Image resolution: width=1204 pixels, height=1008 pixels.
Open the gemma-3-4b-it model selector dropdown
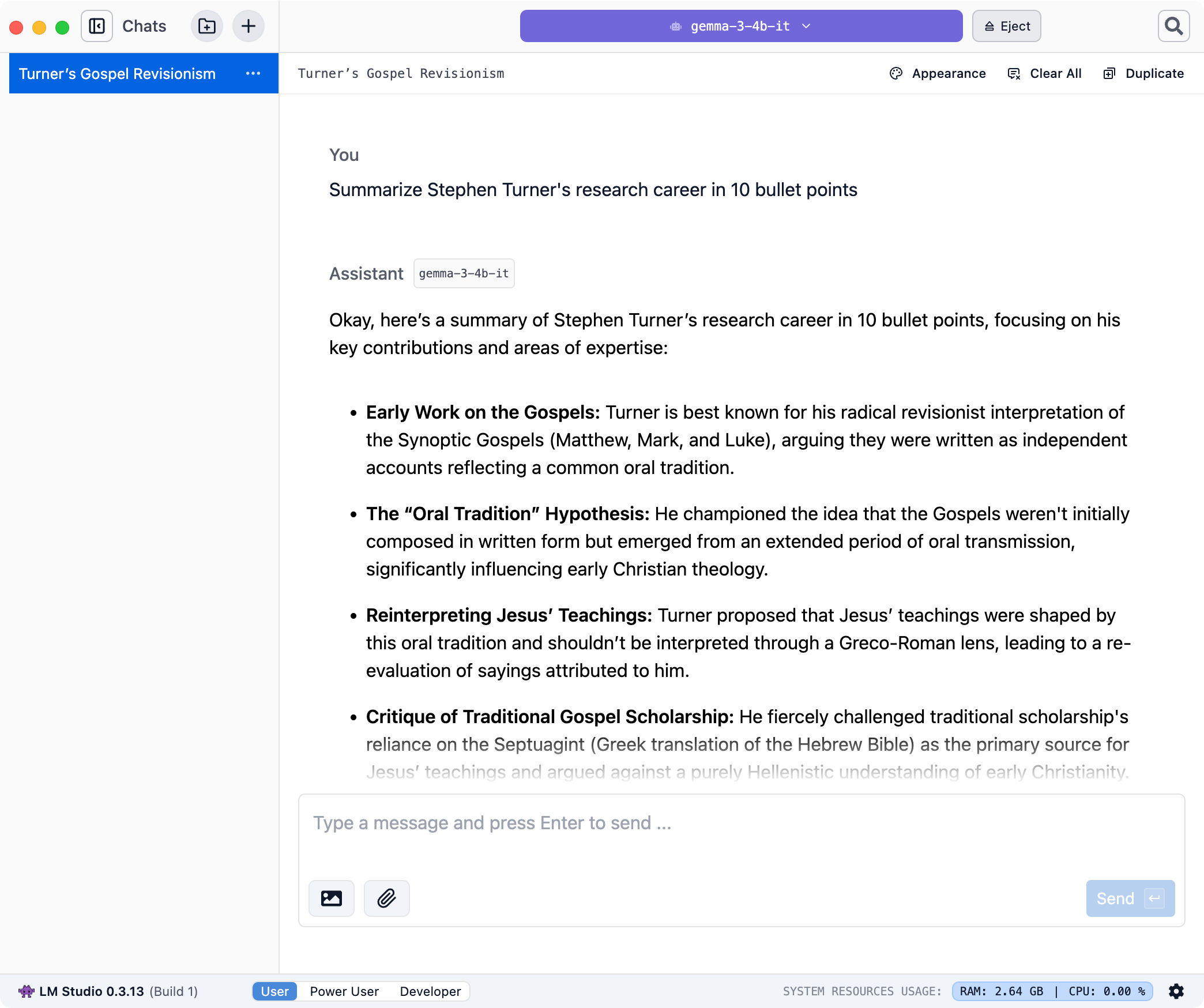[x=741, y=26]
